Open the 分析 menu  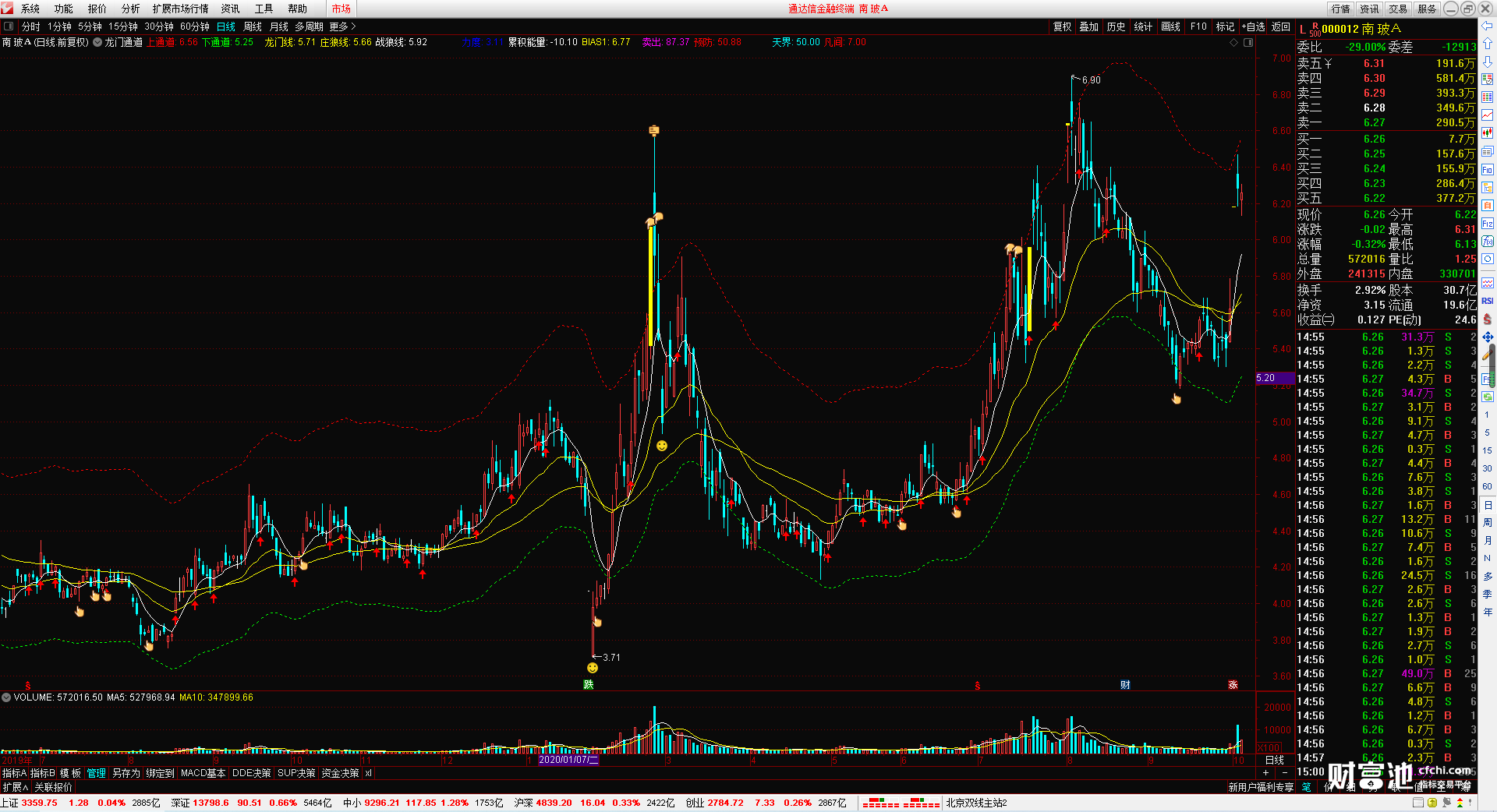[x=131, y=9]
